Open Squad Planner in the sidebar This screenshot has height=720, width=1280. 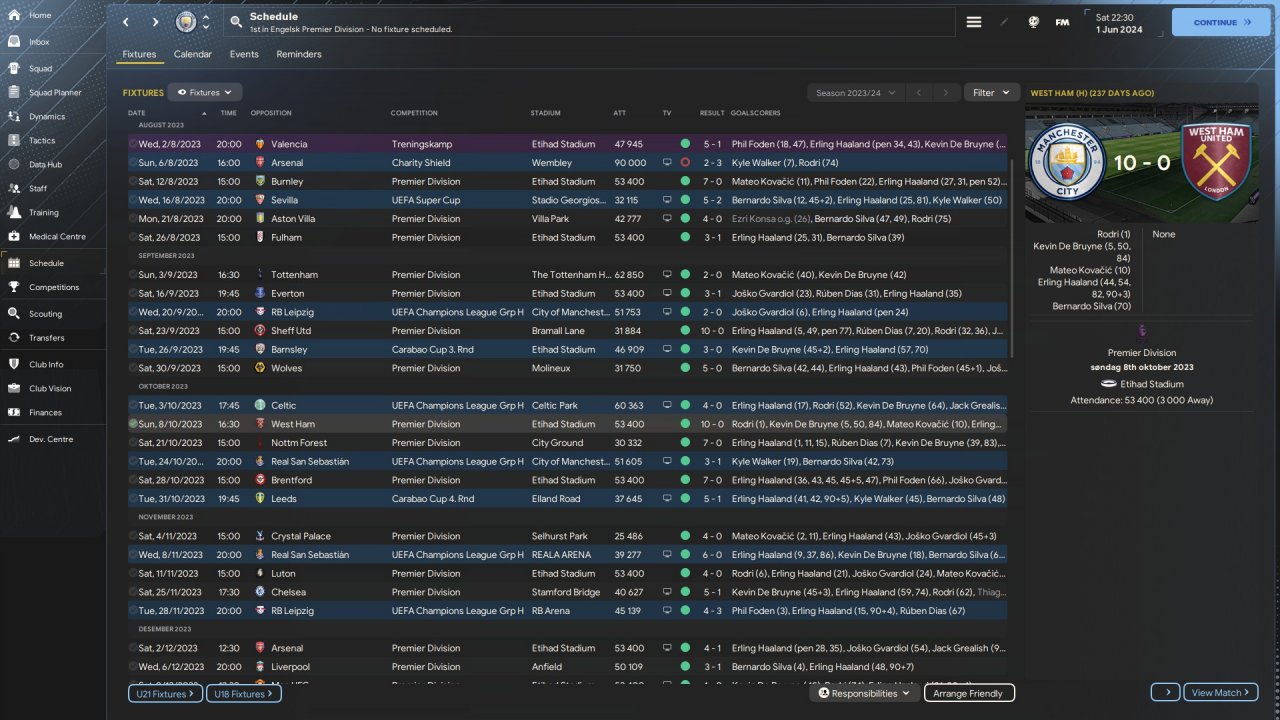[x=55, y=93]
